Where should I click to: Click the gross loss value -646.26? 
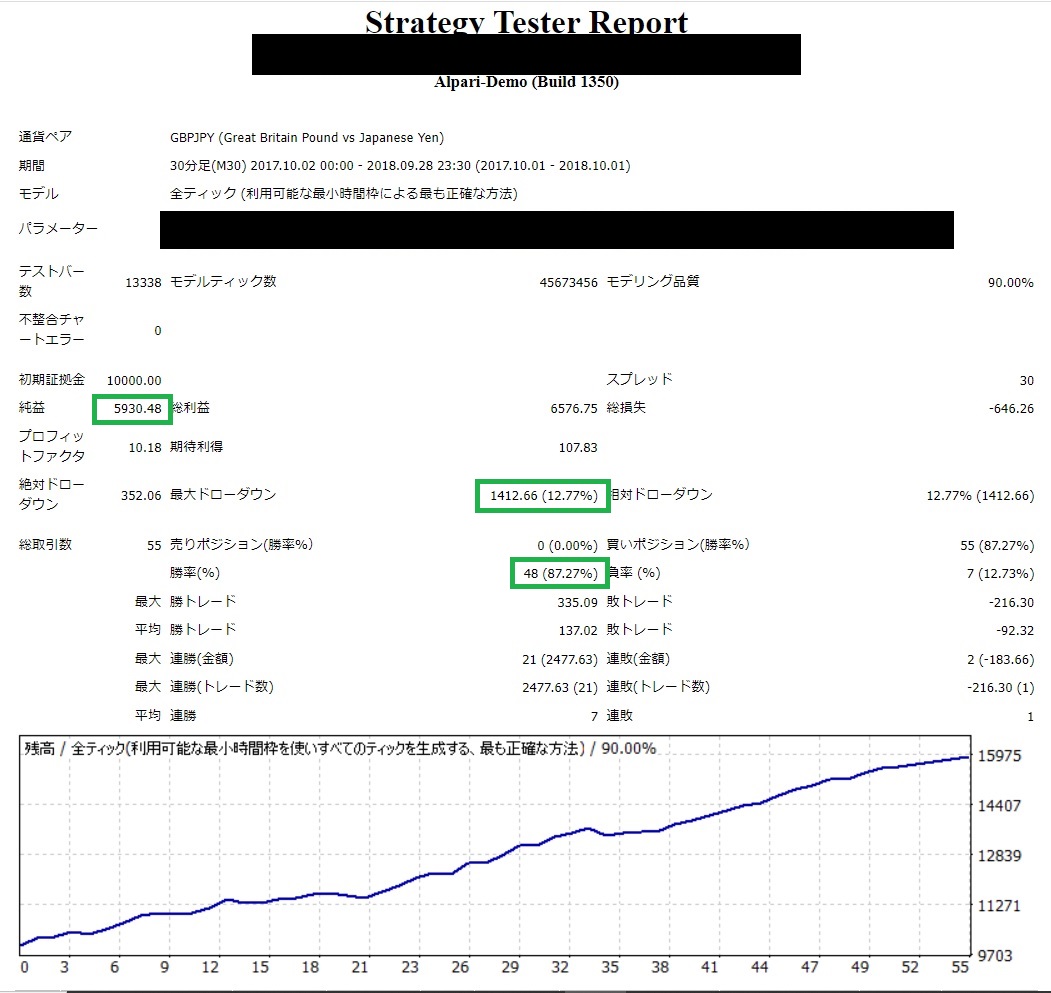[x=1010, y=408]
